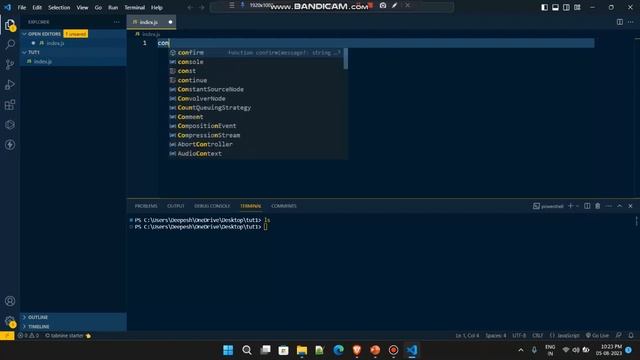Expand the Timeline section
Screen dimensions: 640x360
tap(73, 327)
